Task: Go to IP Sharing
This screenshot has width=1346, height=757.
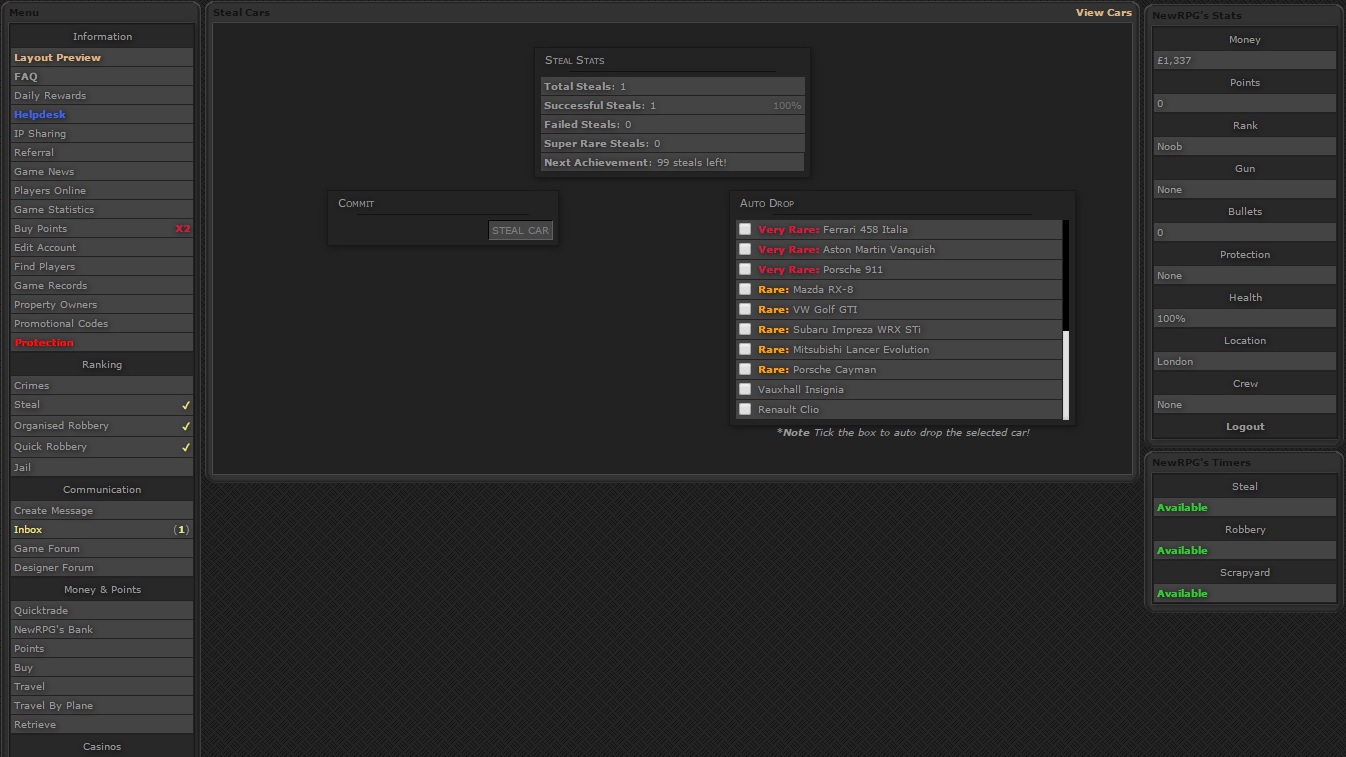Action: 101,134
